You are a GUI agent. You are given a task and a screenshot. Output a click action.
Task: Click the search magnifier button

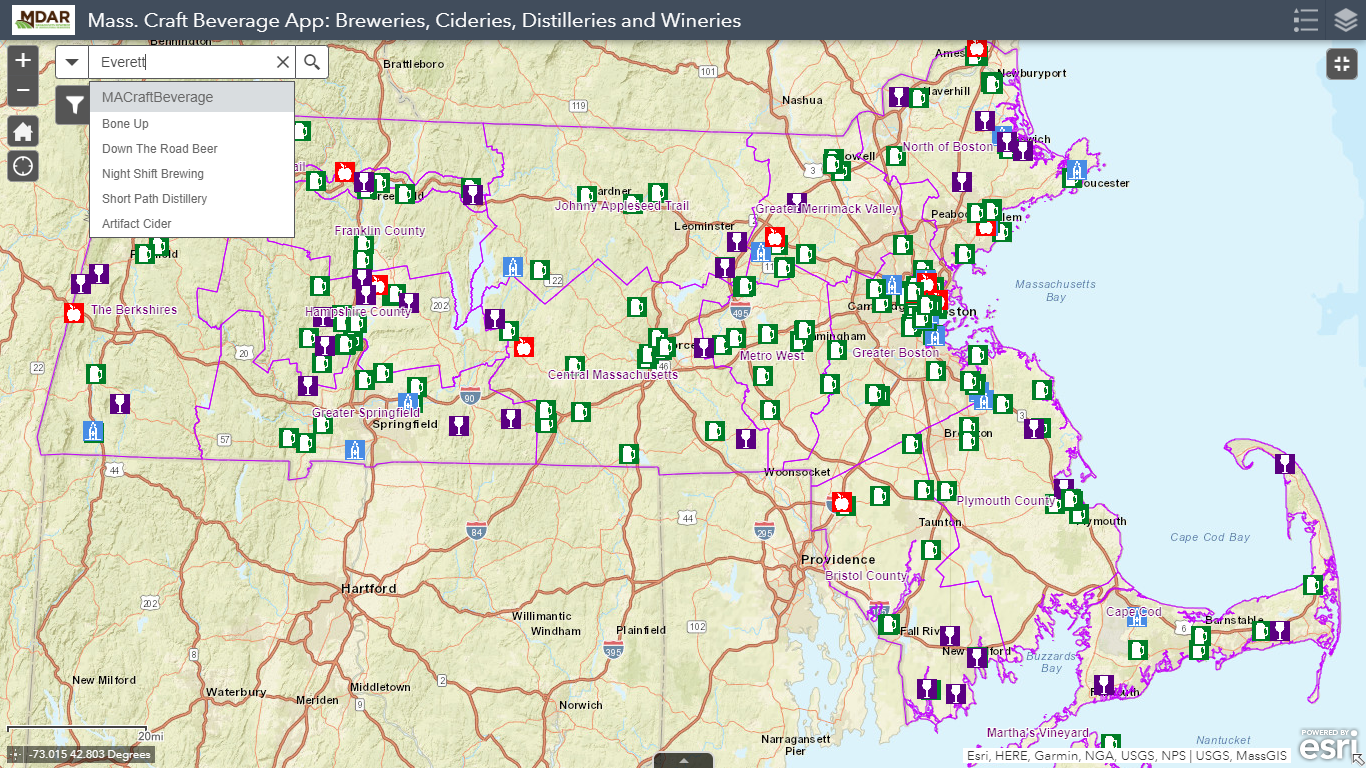tap(312, 62)
